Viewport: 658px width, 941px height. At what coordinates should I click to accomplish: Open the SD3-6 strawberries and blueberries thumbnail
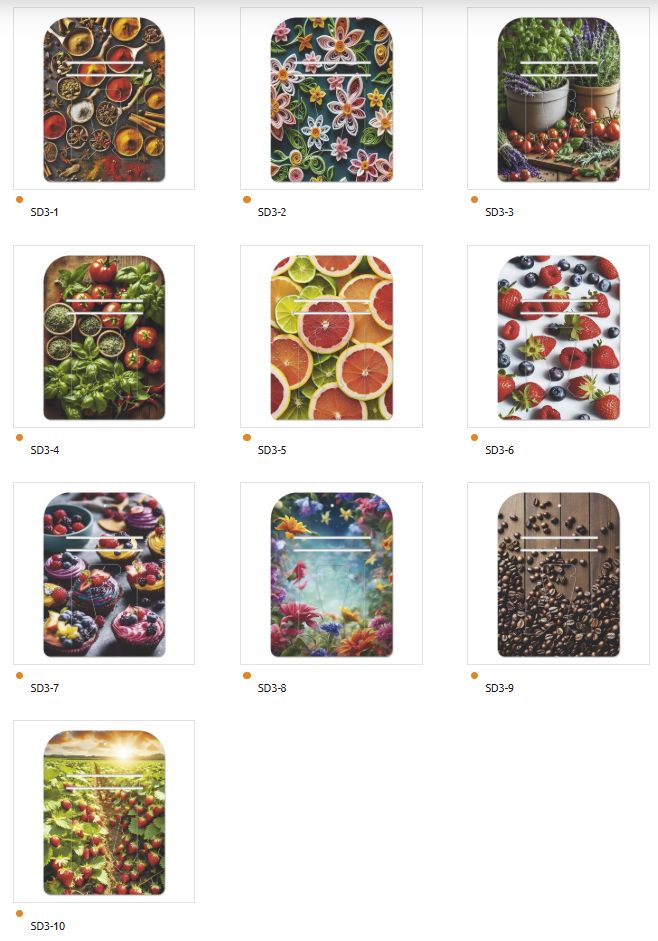pos(558,337)
